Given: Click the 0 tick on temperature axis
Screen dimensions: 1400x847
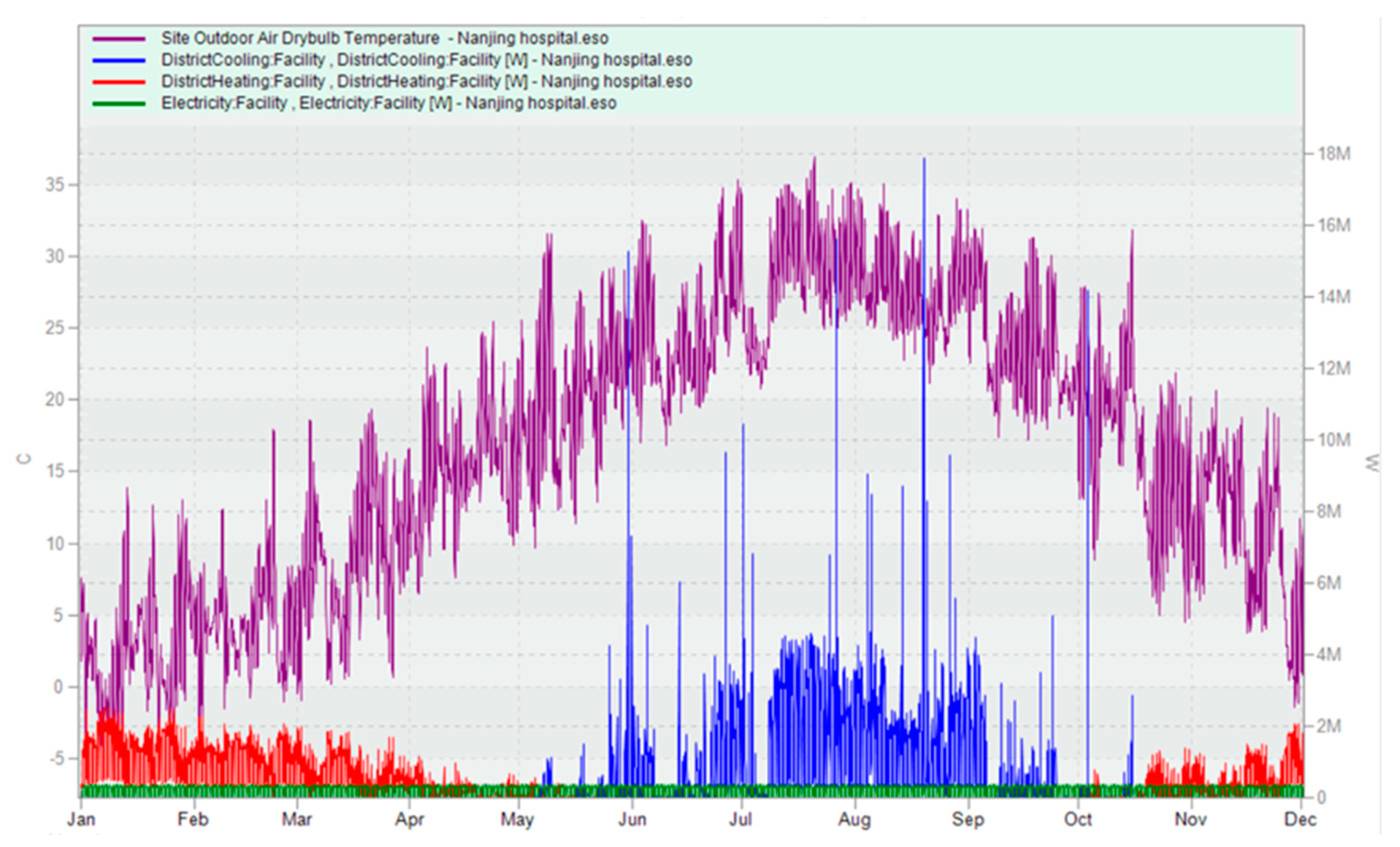Looking at the screenshot, I should pyautogui.click(x=58, y=687).
